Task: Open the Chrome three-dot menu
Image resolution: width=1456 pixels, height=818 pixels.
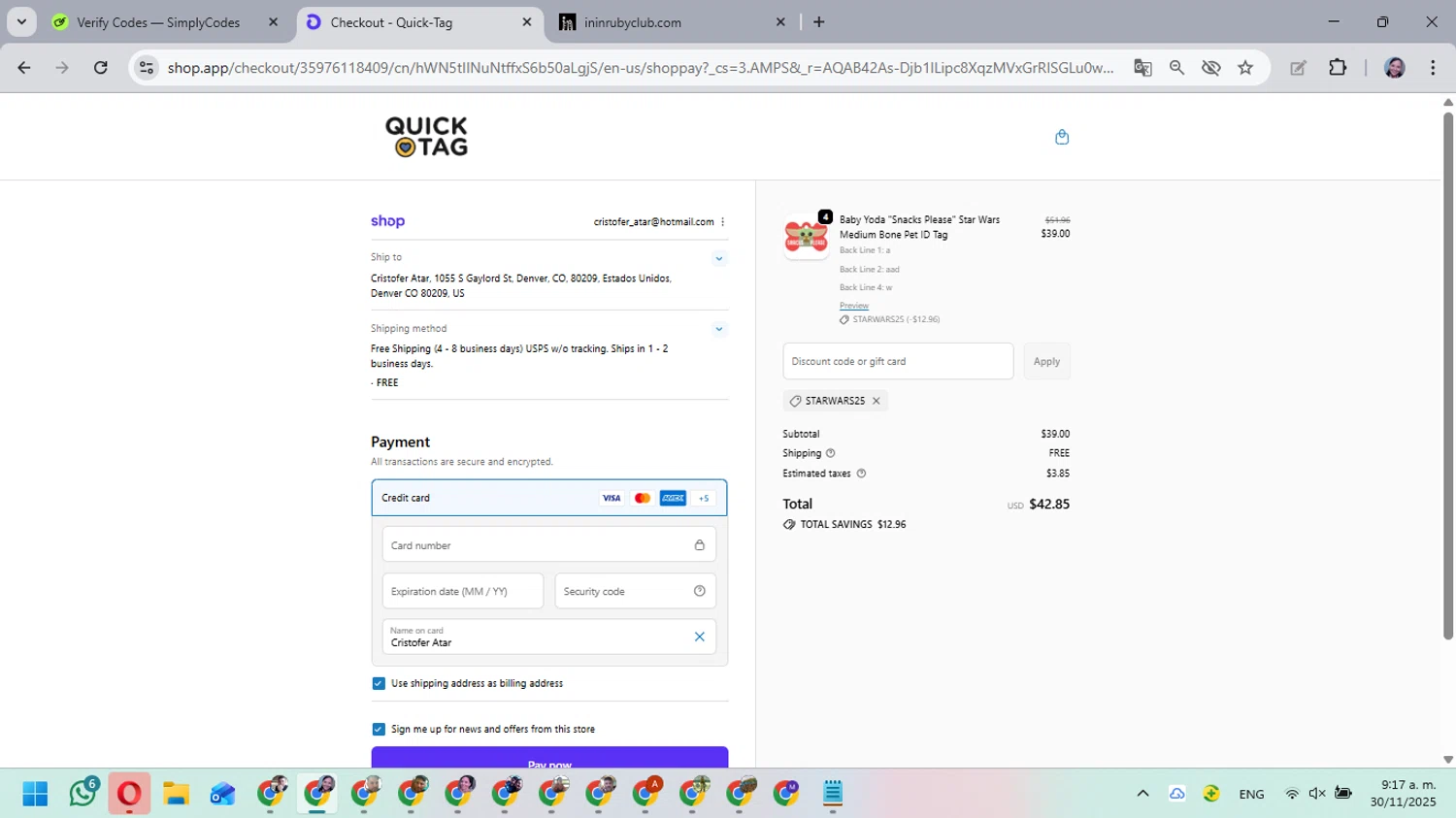Action: 1433,68
